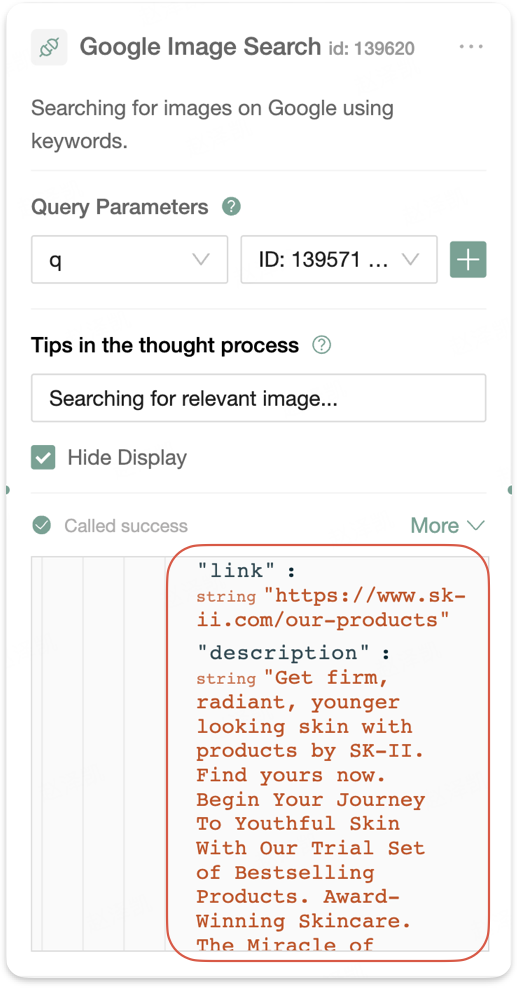Toggle the Hide Display checkbox
The height and width of the screenshot is (988, 518).
43,458
